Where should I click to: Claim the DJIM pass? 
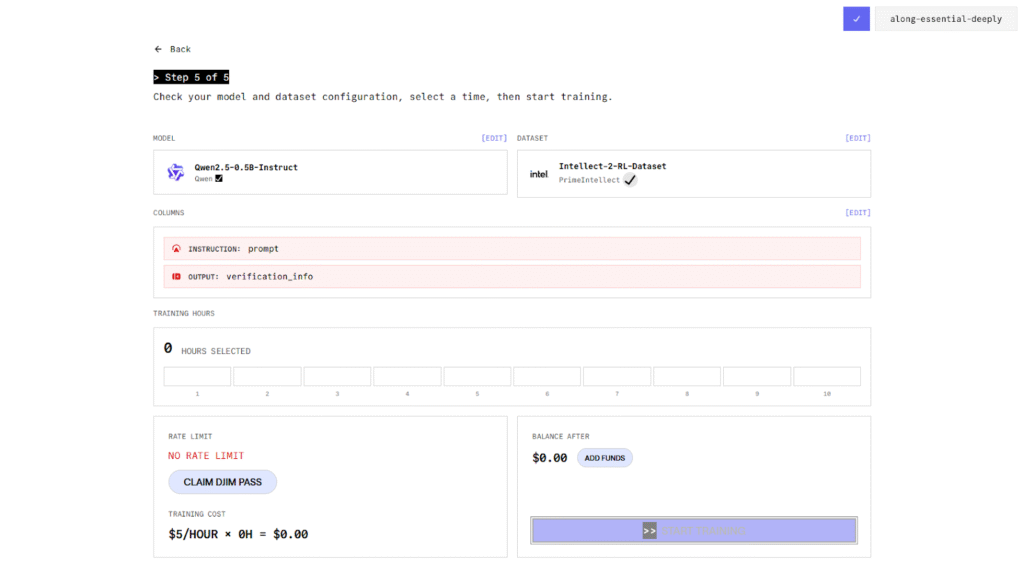coord(222,482)
